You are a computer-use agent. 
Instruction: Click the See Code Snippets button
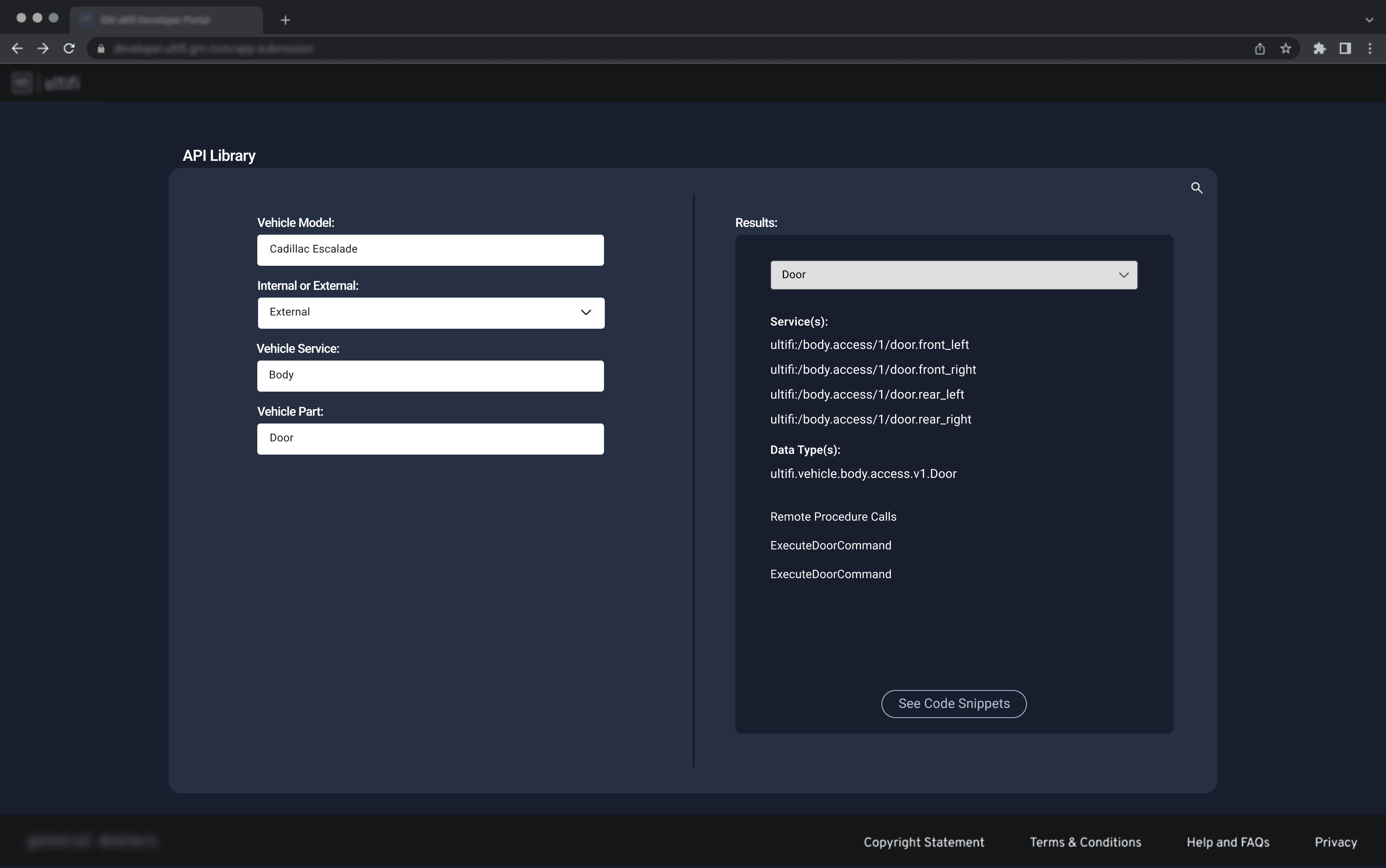(954, 704)
